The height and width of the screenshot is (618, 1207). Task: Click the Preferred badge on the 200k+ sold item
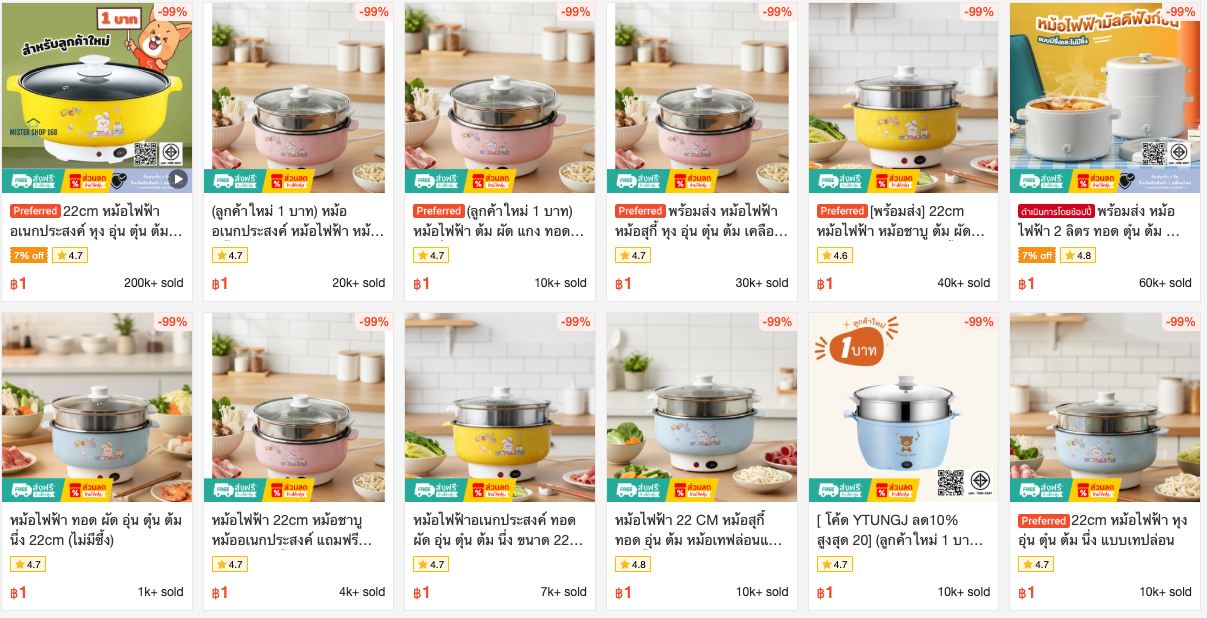36,211
